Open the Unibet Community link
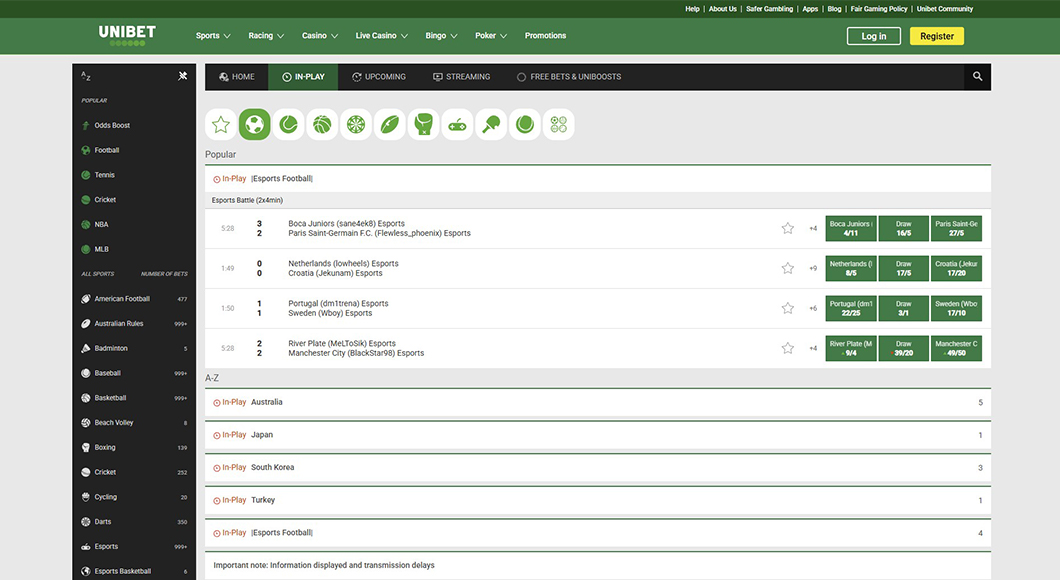The height and width of the screenshot is (580, 1060). pos(944,9)
